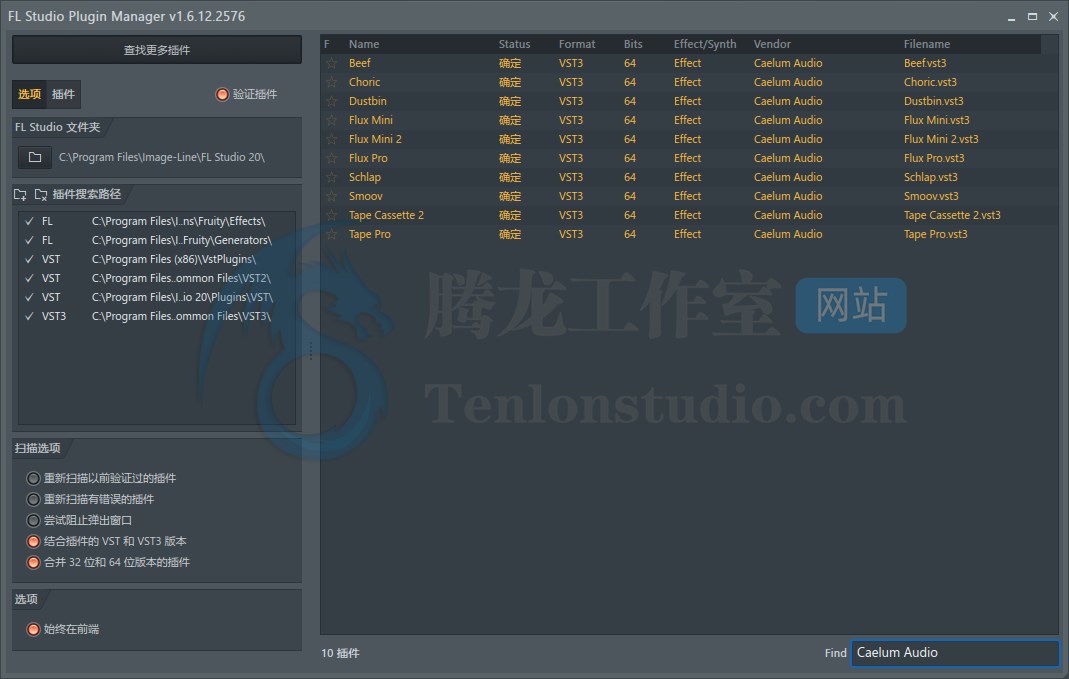Select the Dustbin plugin name
This screenshot has height=679, width=1069.
pyautogui.click(x=367, y=102)
